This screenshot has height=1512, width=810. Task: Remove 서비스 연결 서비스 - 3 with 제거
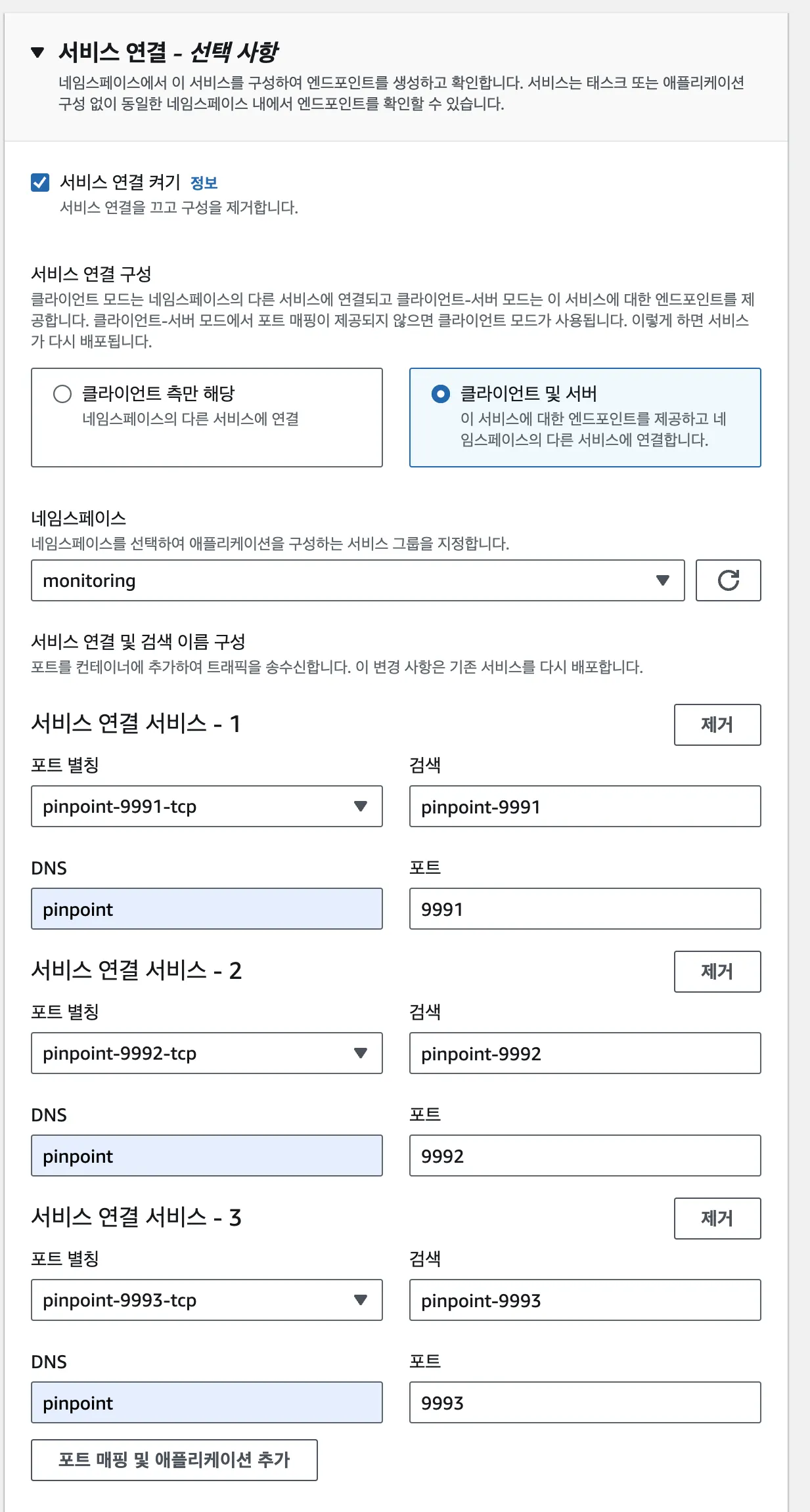tap(717, 1219)
